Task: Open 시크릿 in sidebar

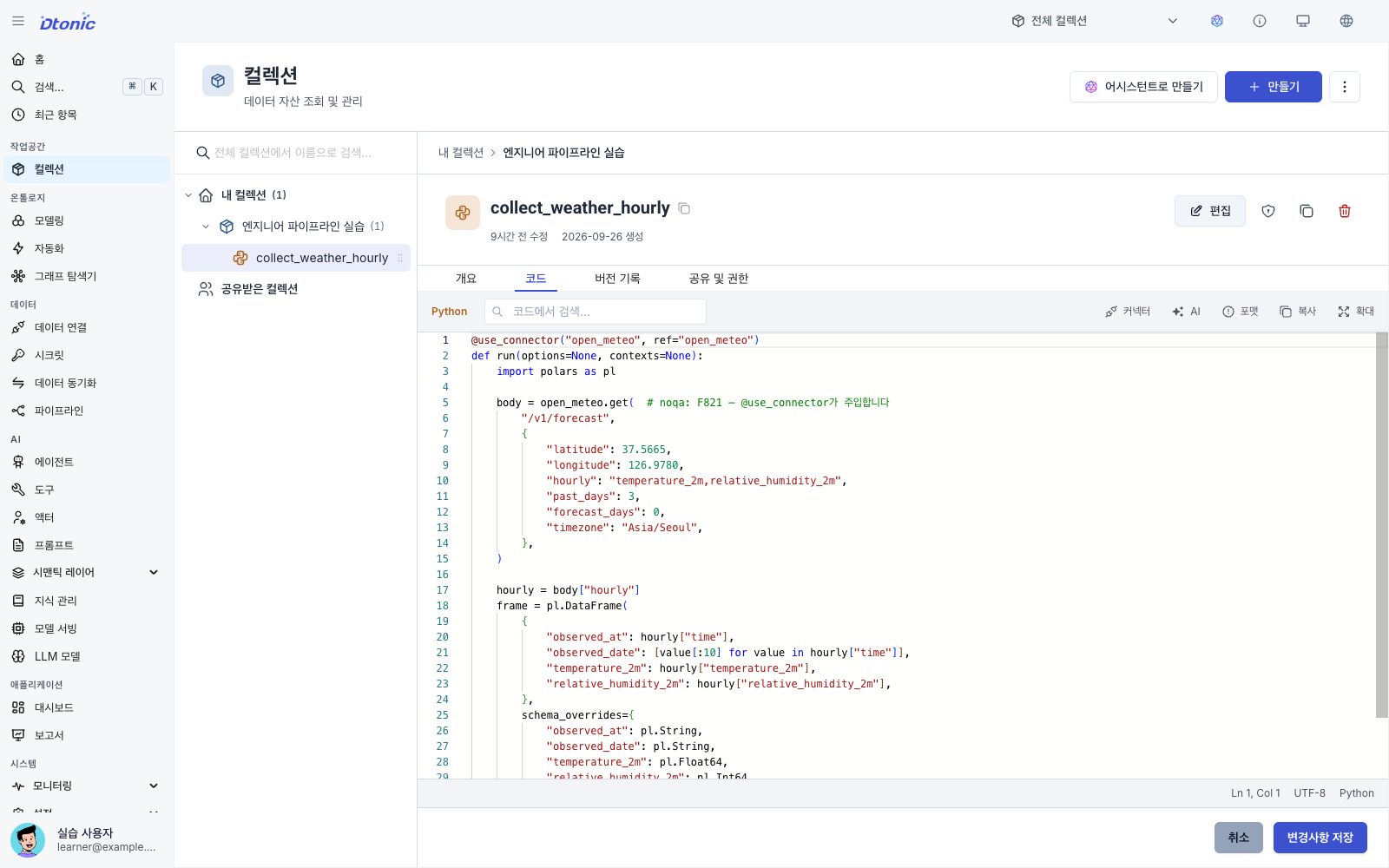Action: click(87, 355)
